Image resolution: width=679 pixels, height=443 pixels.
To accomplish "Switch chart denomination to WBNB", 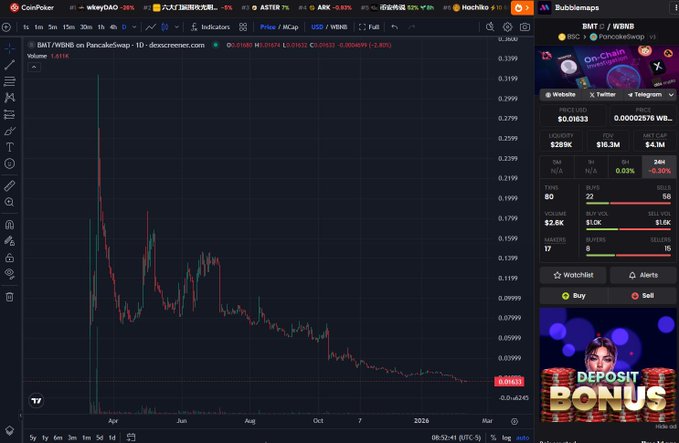I will [x=339, y=27].
